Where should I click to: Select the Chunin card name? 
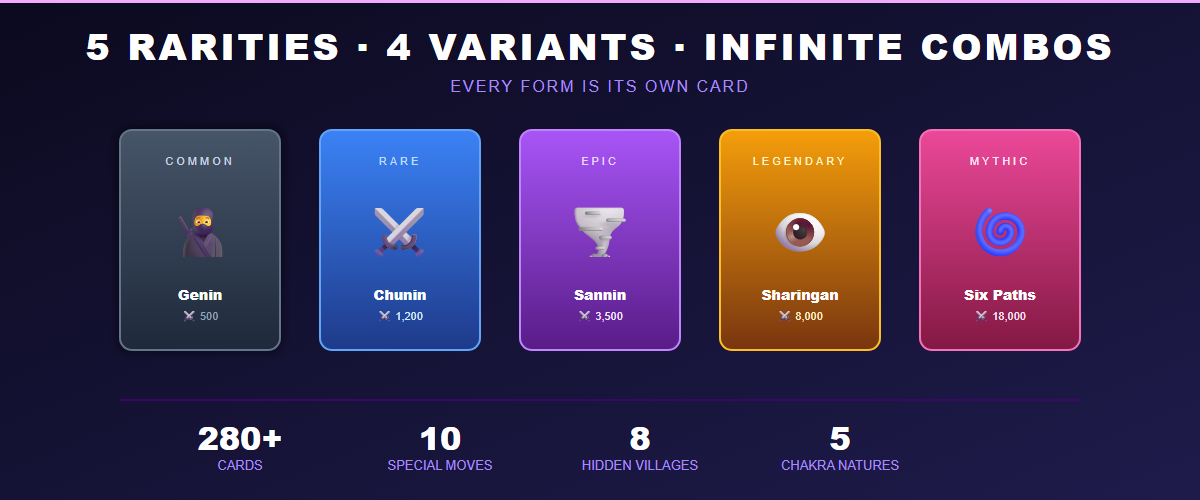(400, 295)
